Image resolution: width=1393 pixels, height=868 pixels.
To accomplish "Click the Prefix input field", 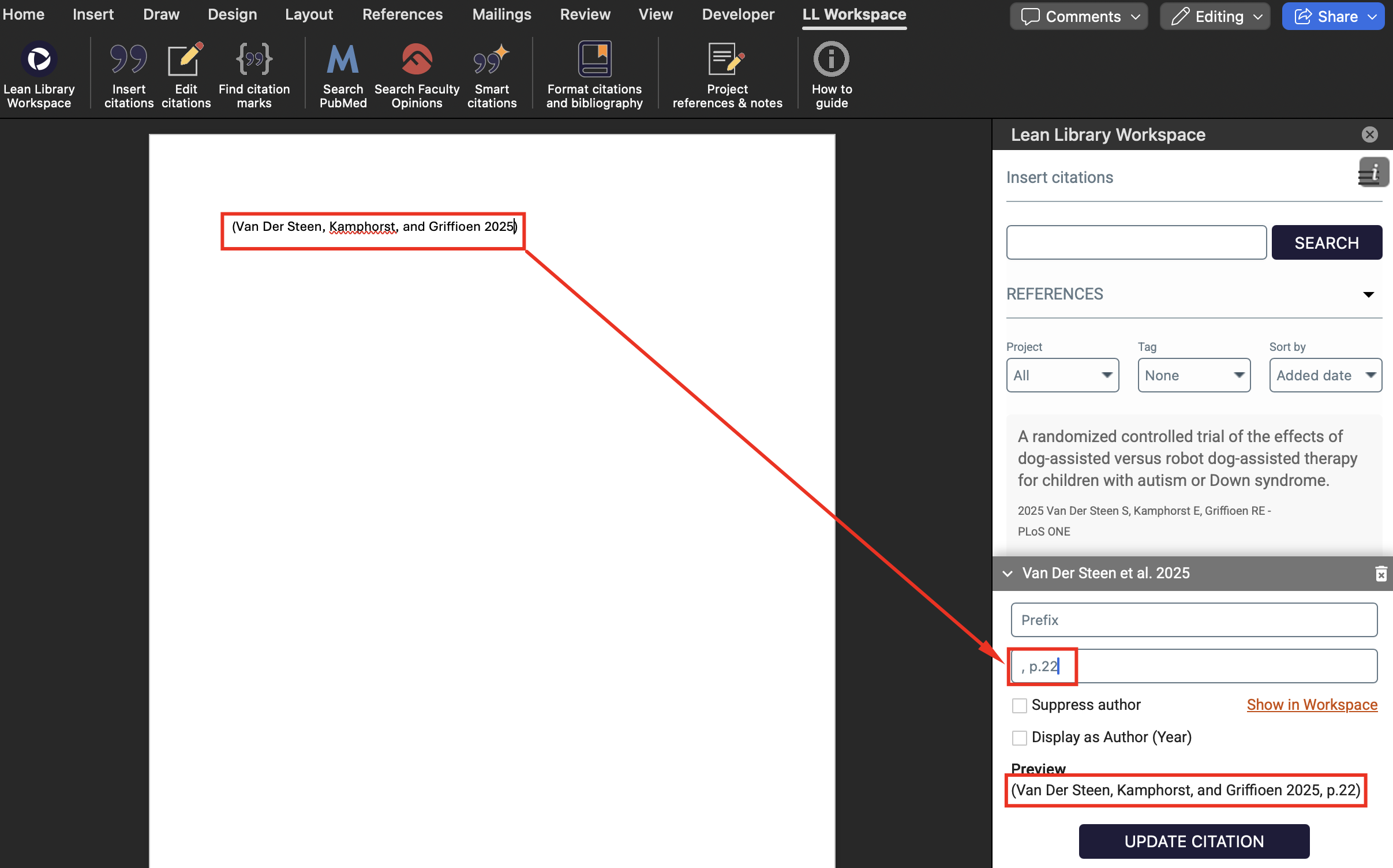I will [x=1194, y=620].
